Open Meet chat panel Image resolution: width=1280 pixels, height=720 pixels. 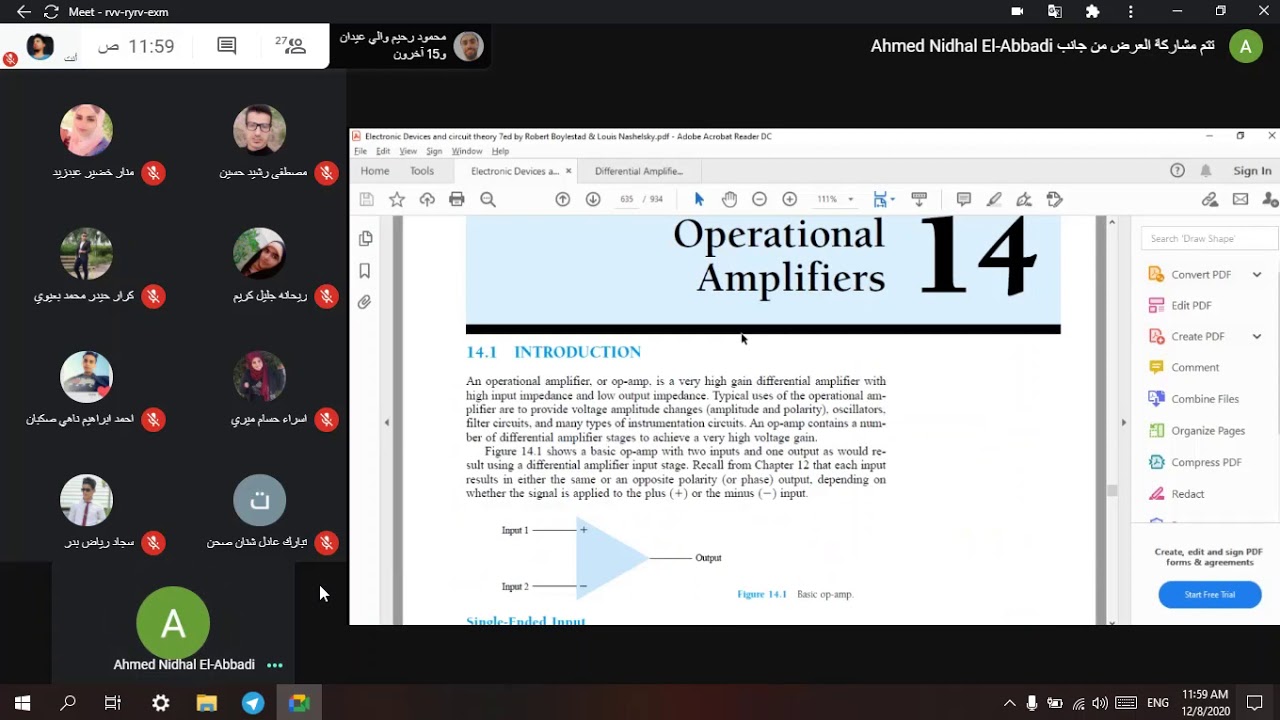(227, 46)
